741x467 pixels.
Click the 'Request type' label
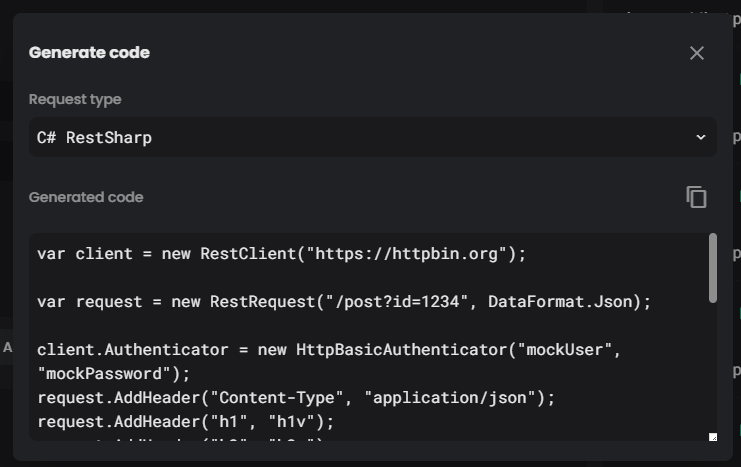[75, 99]
